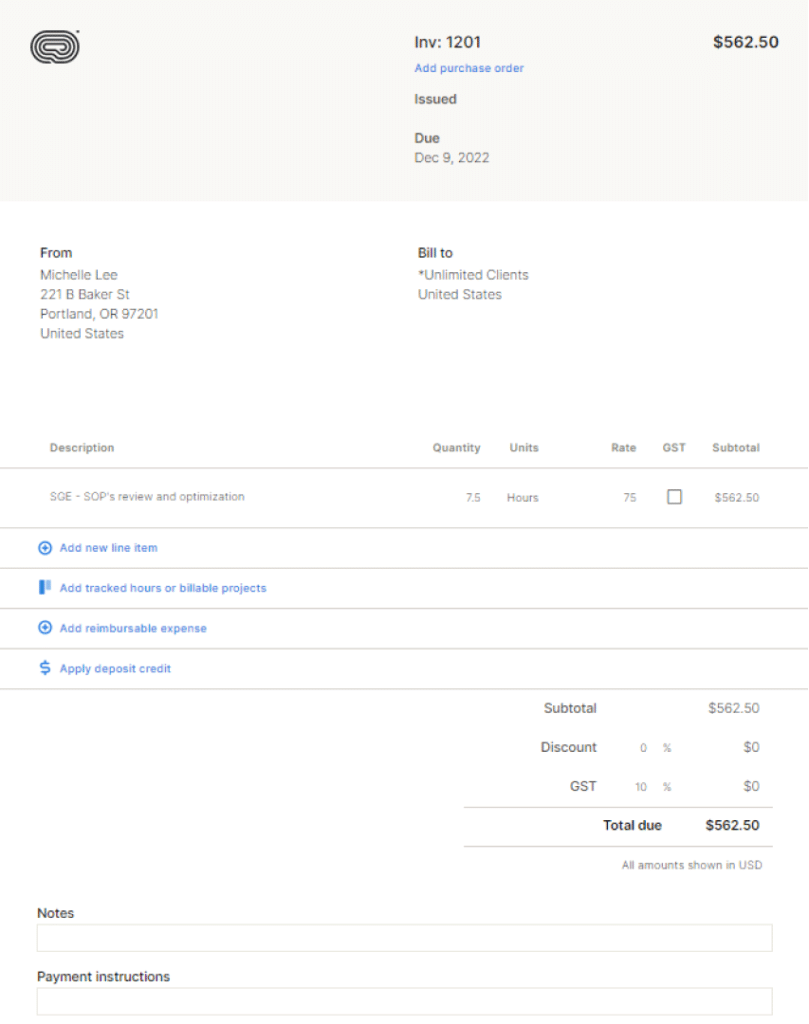
Task: Open the Hours units selector
Action: coord(524,496)
